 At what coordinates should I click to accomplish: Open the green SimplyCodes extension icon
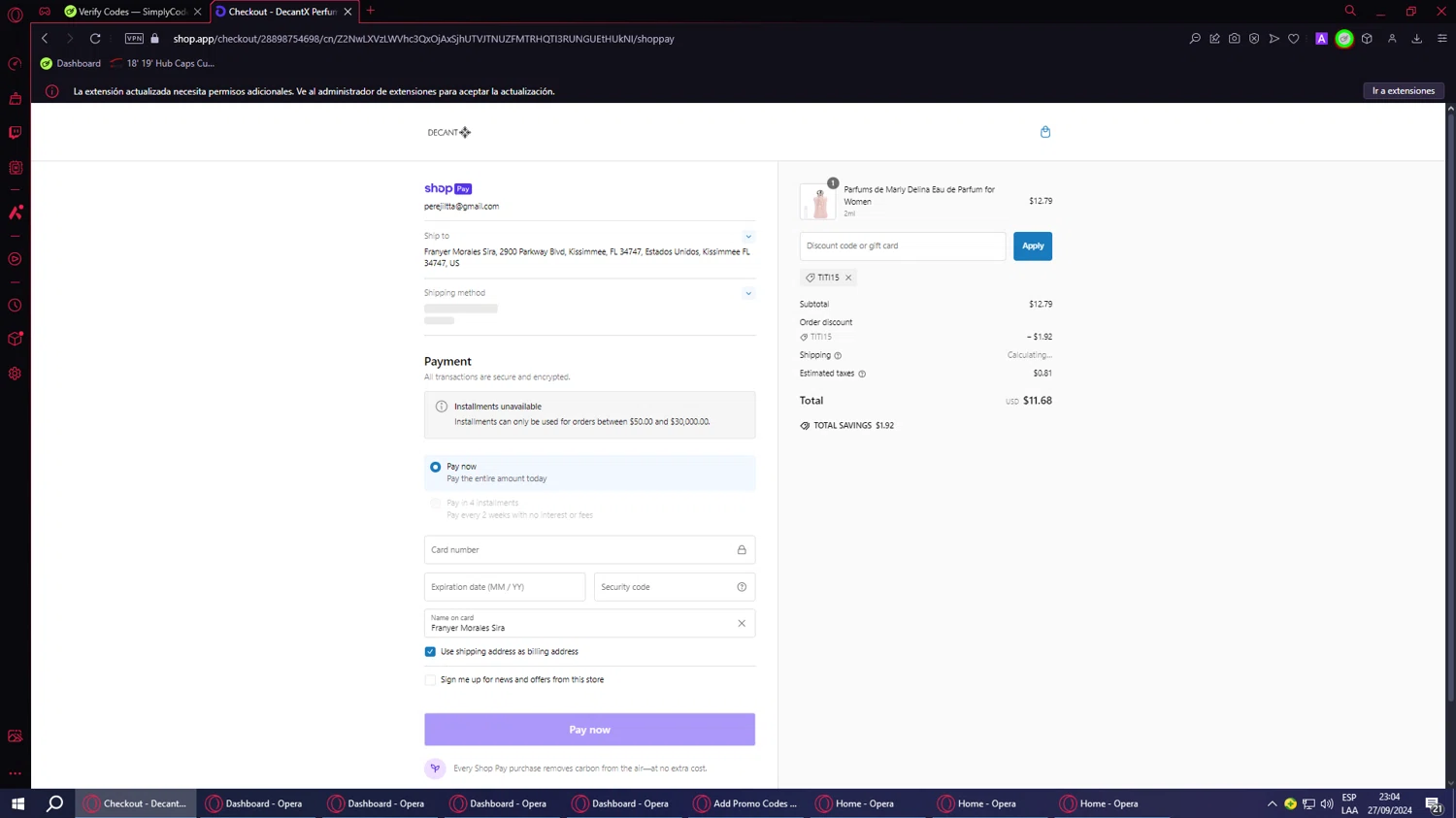(x=1344, y=39)
